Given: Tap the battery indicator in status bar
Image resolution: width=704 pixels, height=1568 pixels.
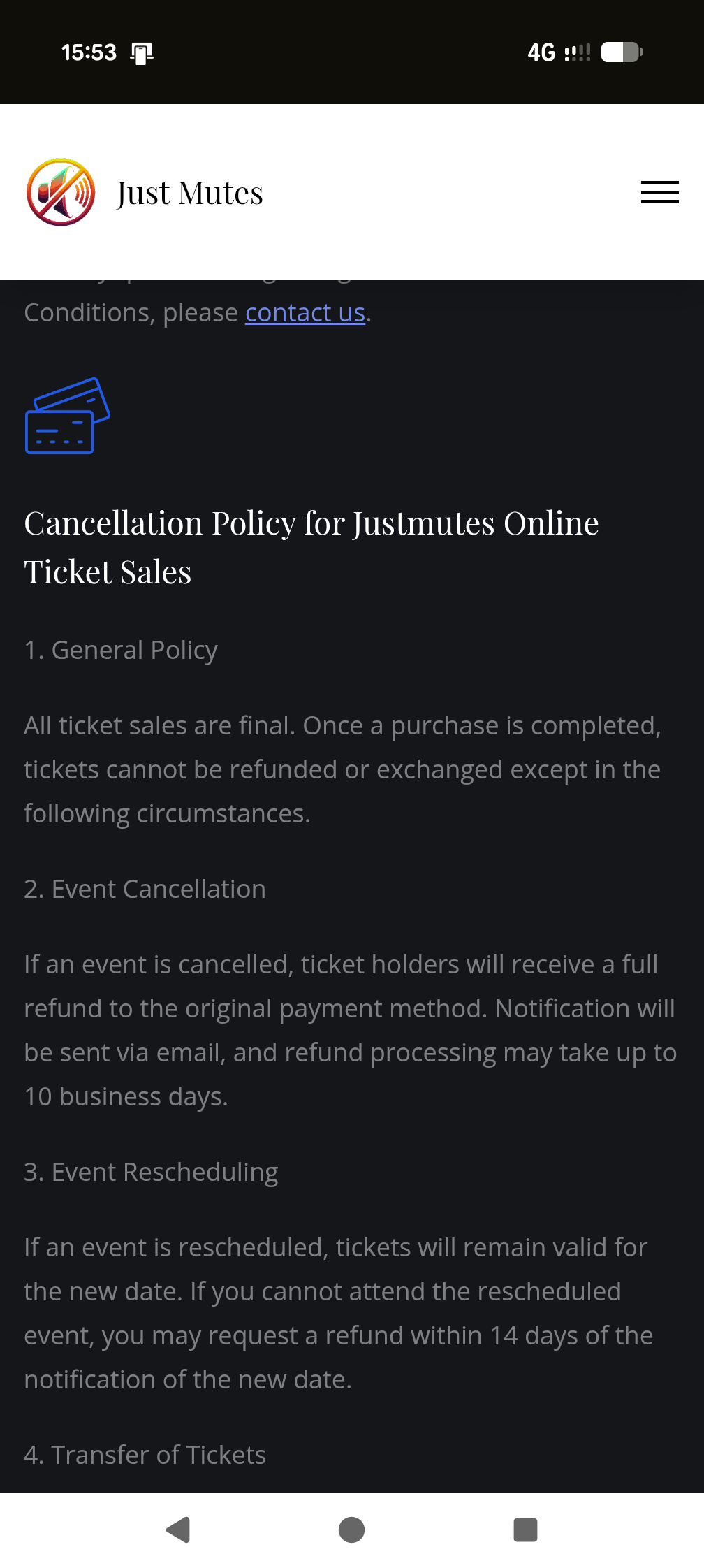Looking at the screenshot, I should coord(621,52).
